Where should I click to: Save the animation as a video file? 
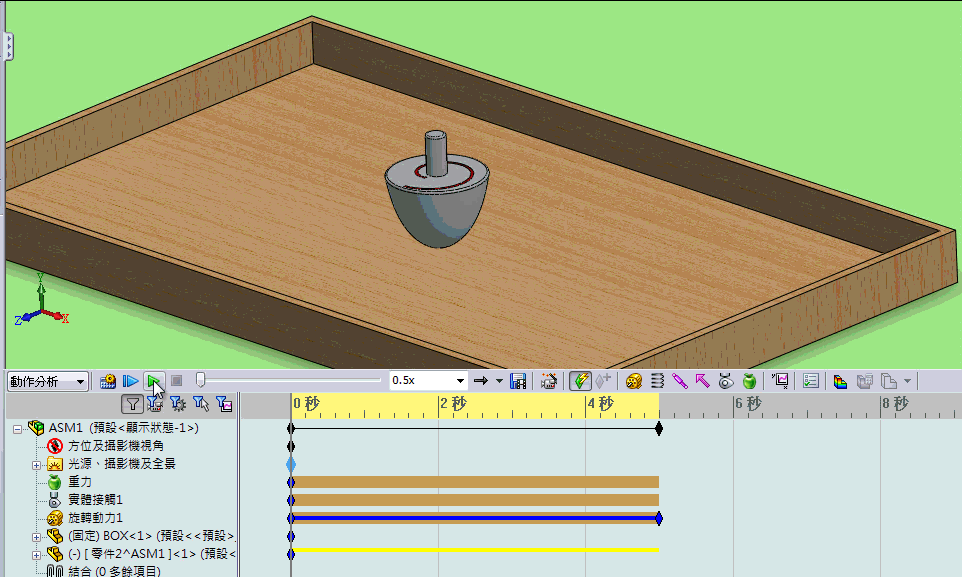click(x=516, y=381)
